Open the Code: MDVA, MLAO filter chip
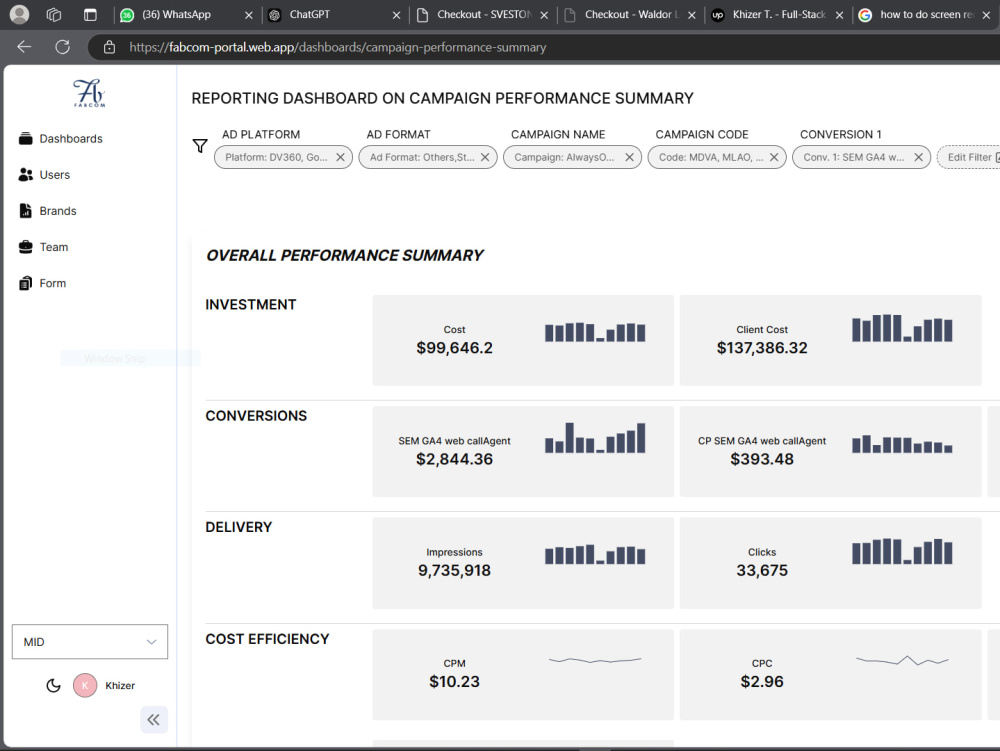The width and height of the screenshot is (1000, 751). [710, 157]
